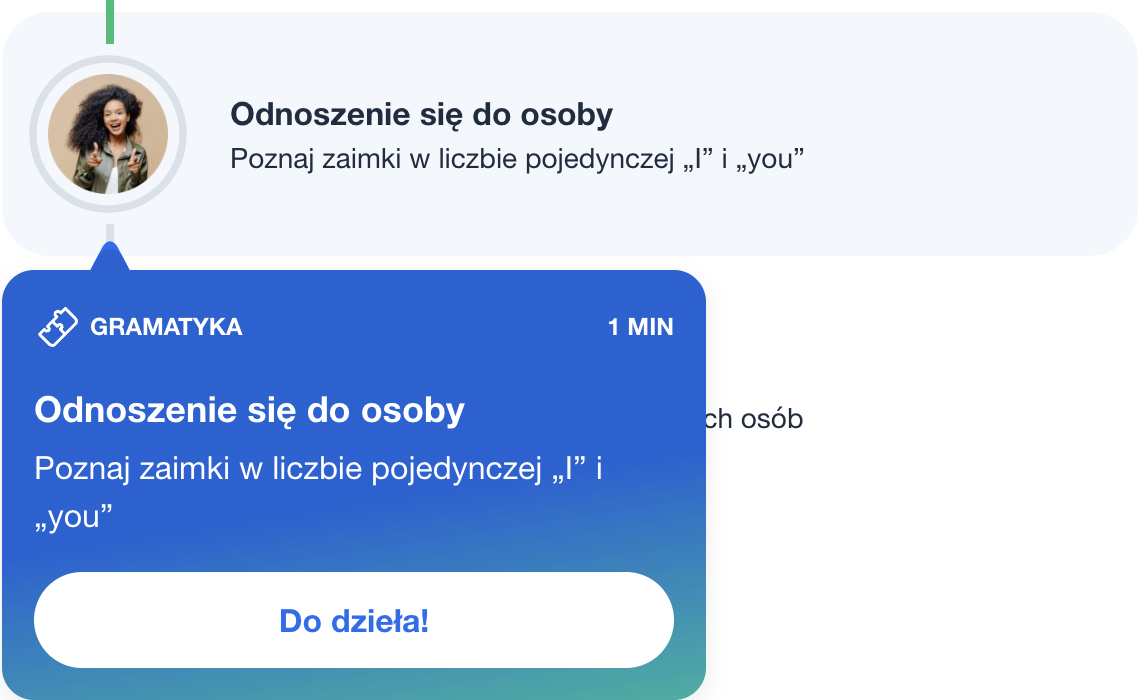Viewport: 1142px width, 700px height.
Task: Click the „you” text in blue popup
Action: [74, 517]
